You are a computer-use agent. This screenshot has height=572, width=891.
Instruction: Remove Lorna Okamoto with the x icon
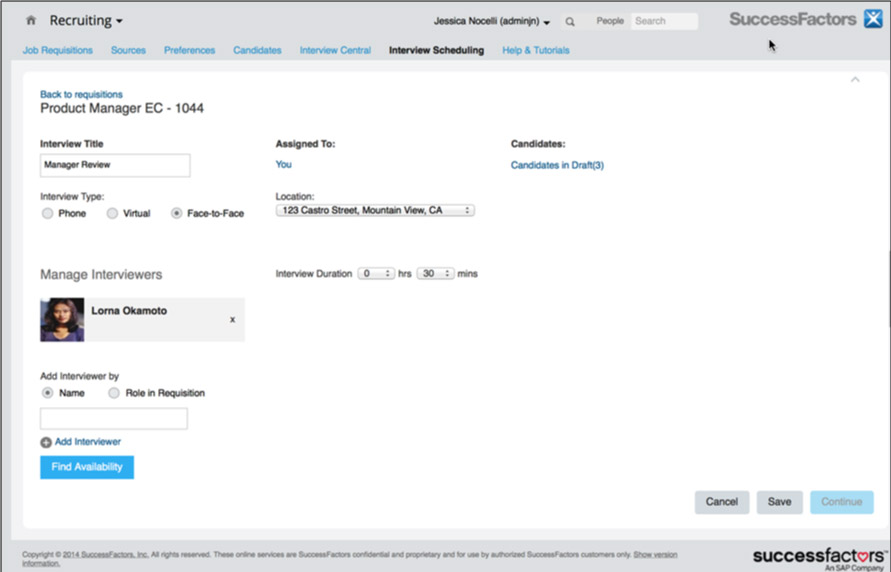232,320
